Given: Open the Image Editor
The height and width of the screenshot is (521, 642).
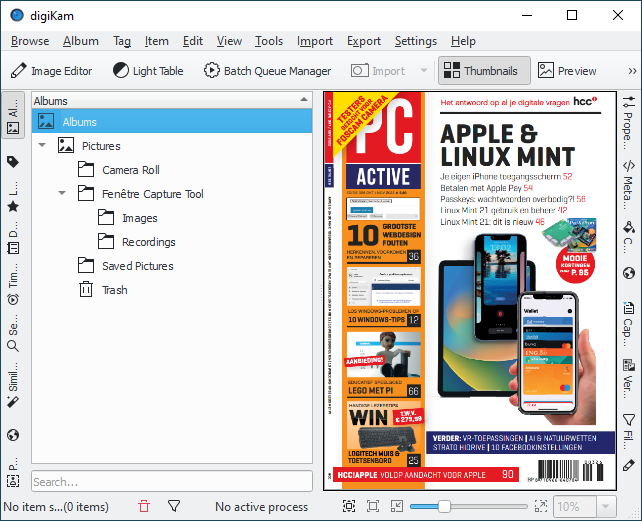Looking at the screenshot, I should tap(52, 71).
